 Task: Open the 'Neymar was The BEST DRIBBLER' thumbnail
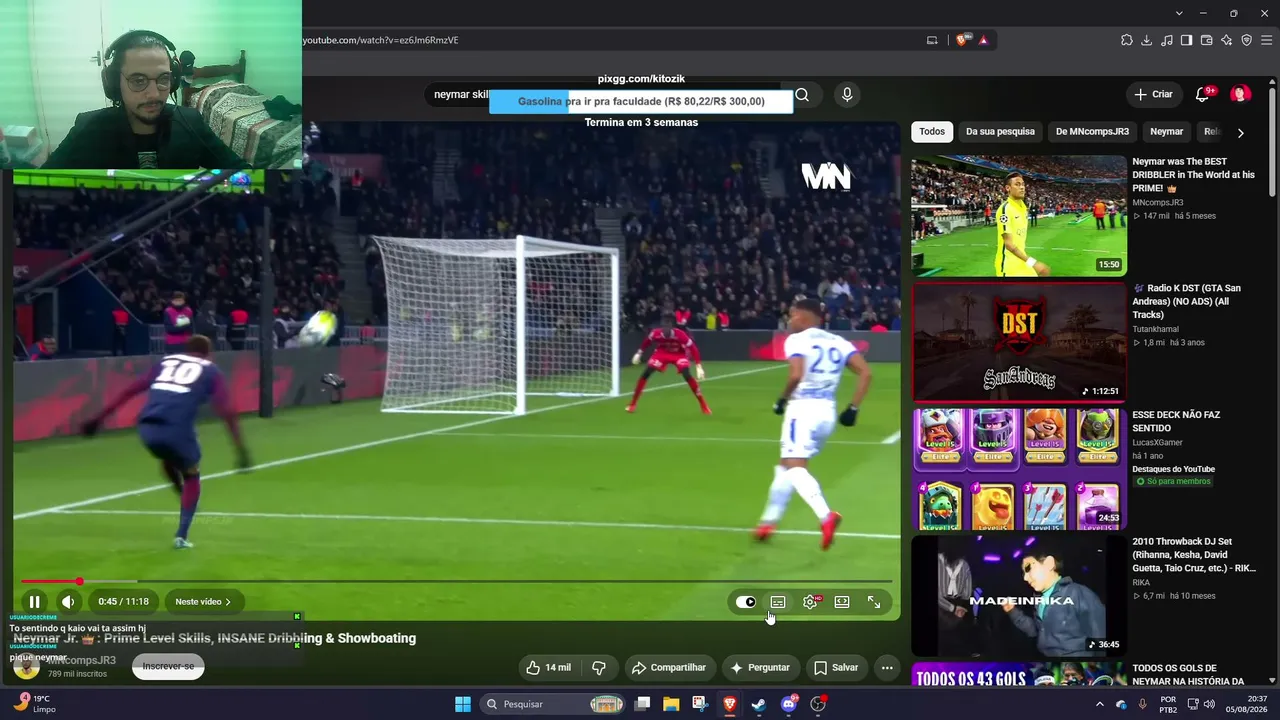pos(1019,215)
